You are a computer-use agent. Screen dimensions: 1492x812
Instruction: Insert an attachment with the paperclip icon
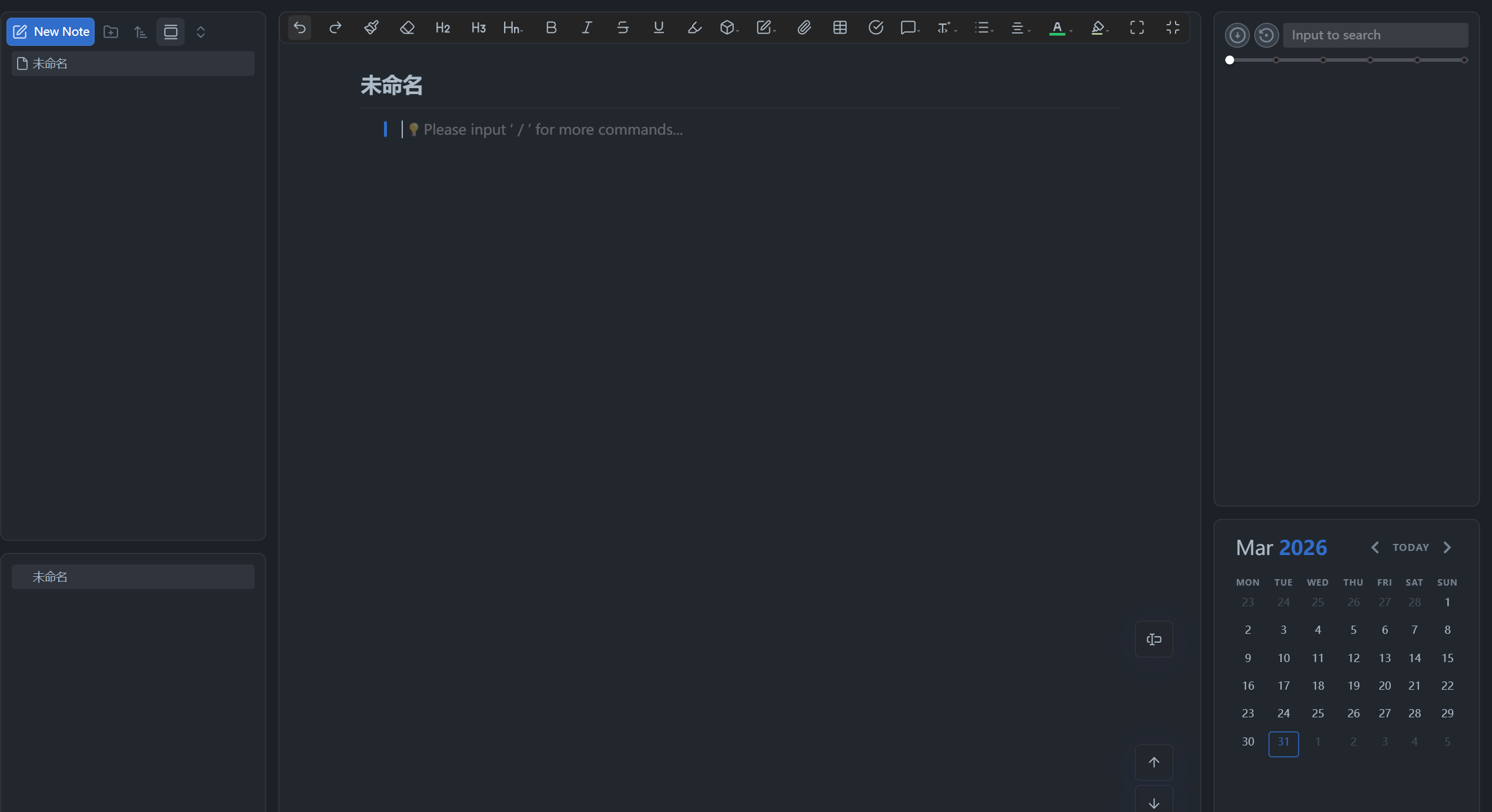(x=804, y=28)
